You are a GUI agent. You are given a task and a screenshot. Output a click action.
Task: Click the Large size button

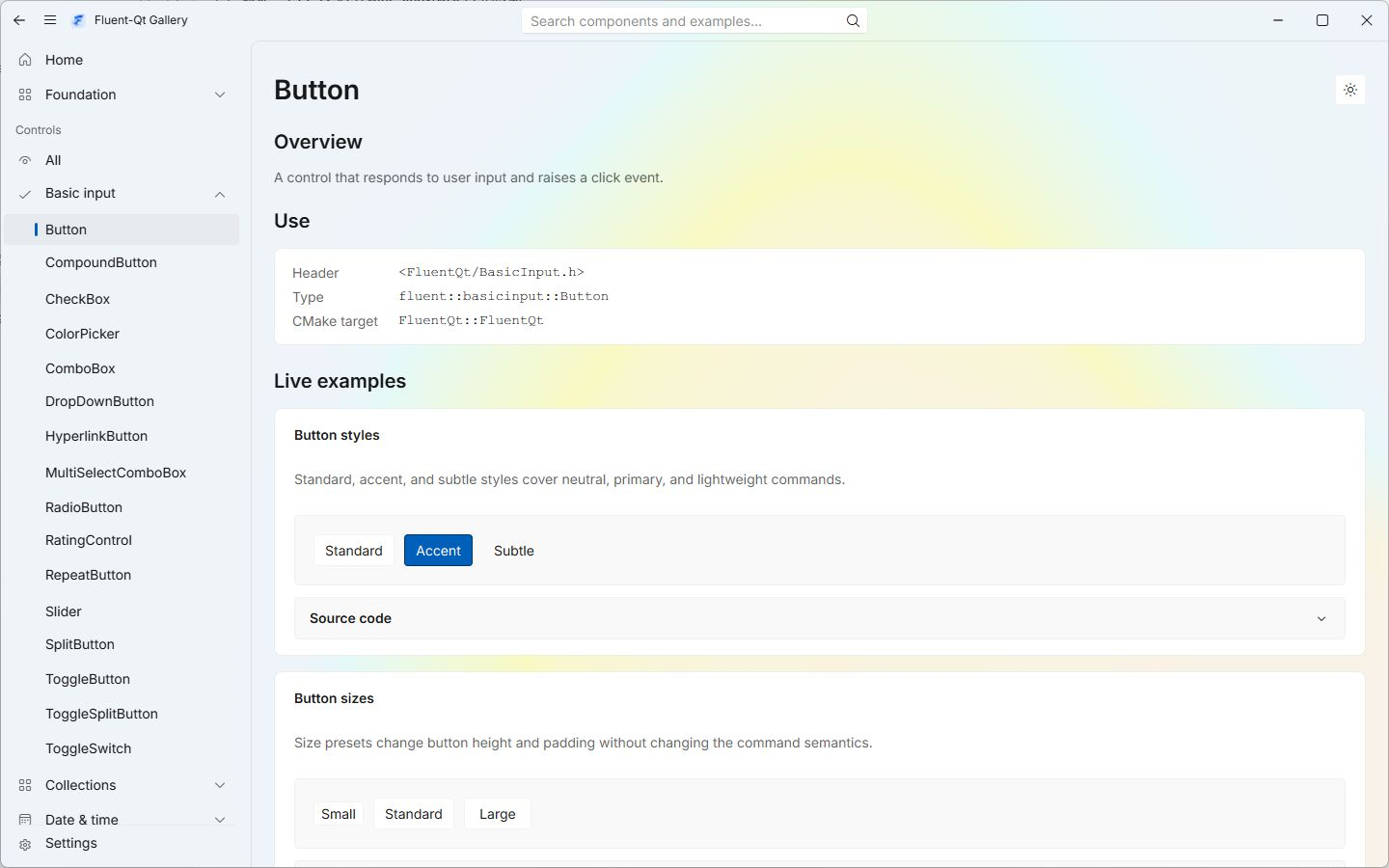(498, 814)
